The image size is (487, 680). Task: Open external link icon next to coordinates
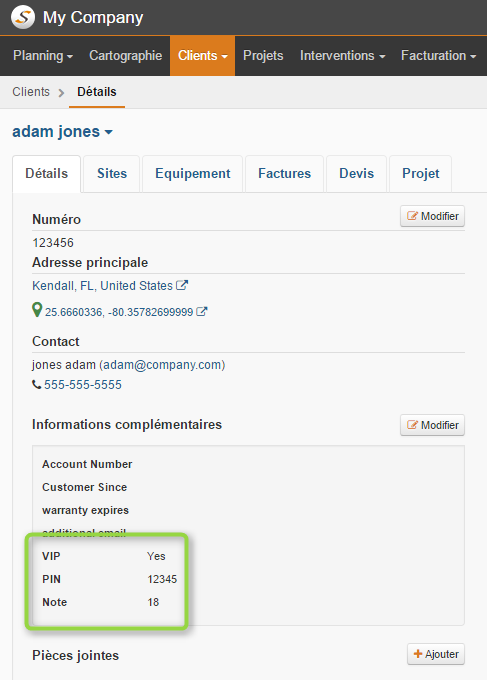(x=202, y=311)
